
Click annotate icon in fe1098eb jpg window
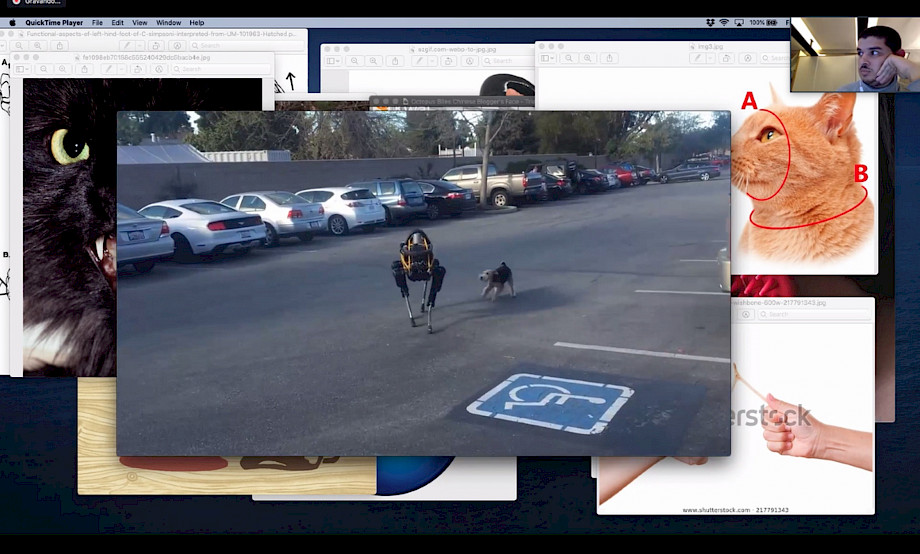[159, 69]
